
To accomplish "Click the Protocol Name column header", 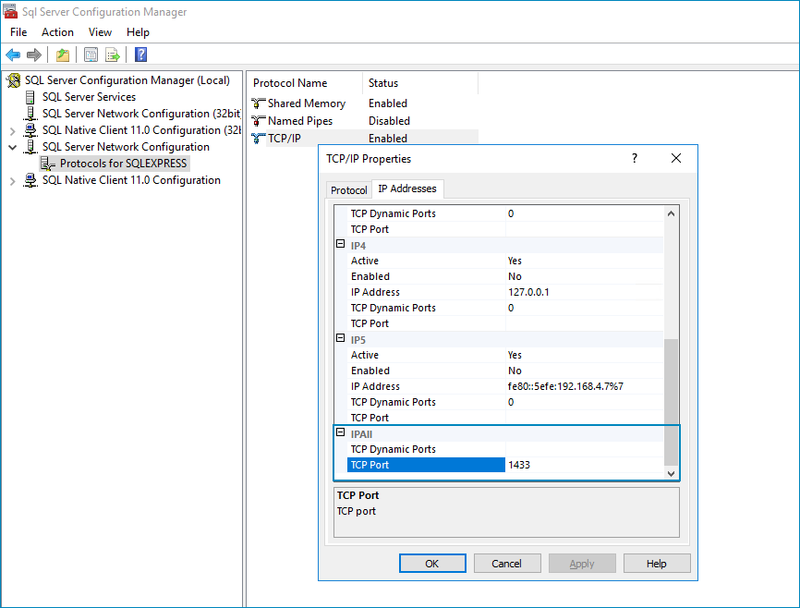I will 306,83.
